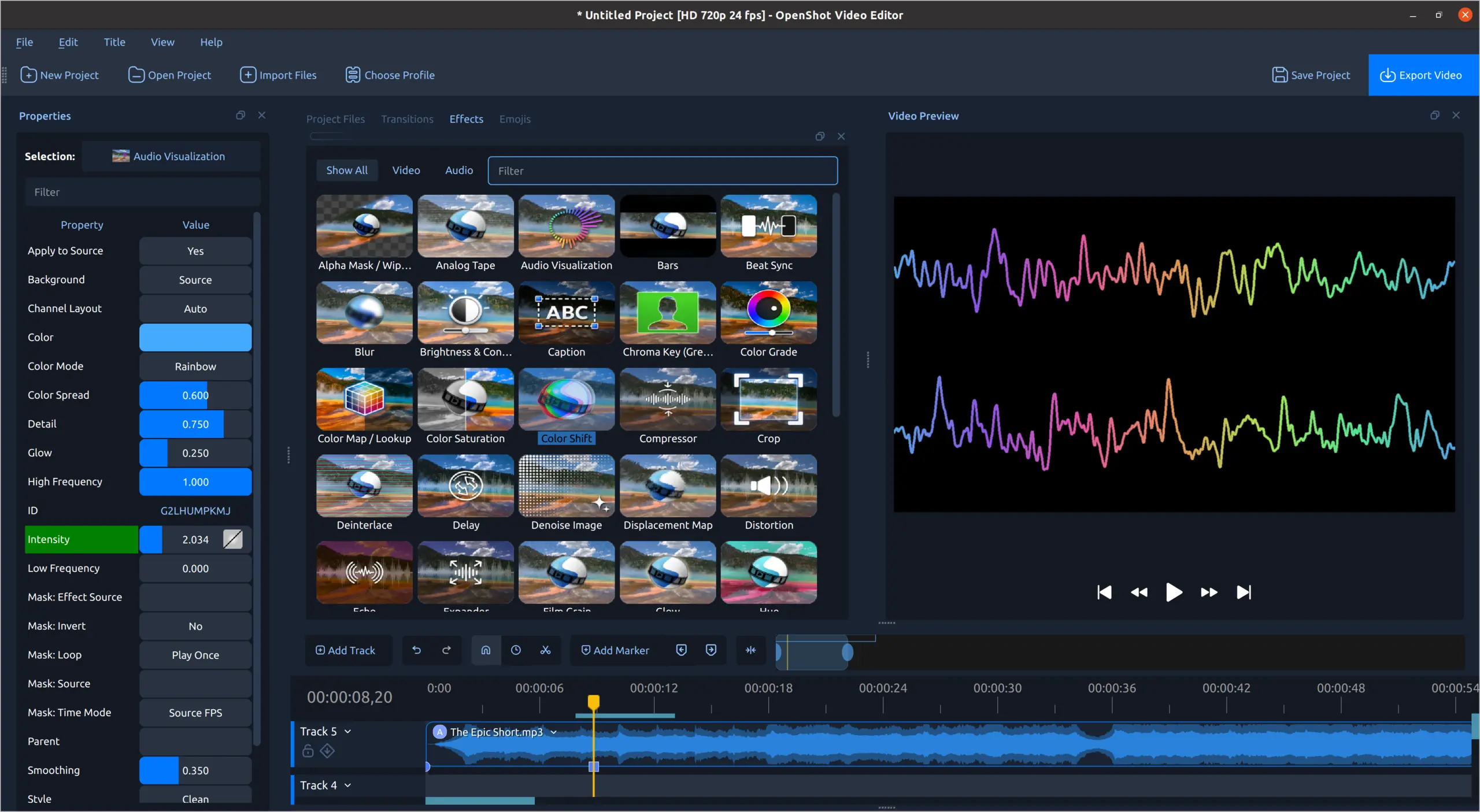This screenshot has width=1480, height=812.
Task: Undo the last action in the timeline toolbar
Action: (416, 650)
